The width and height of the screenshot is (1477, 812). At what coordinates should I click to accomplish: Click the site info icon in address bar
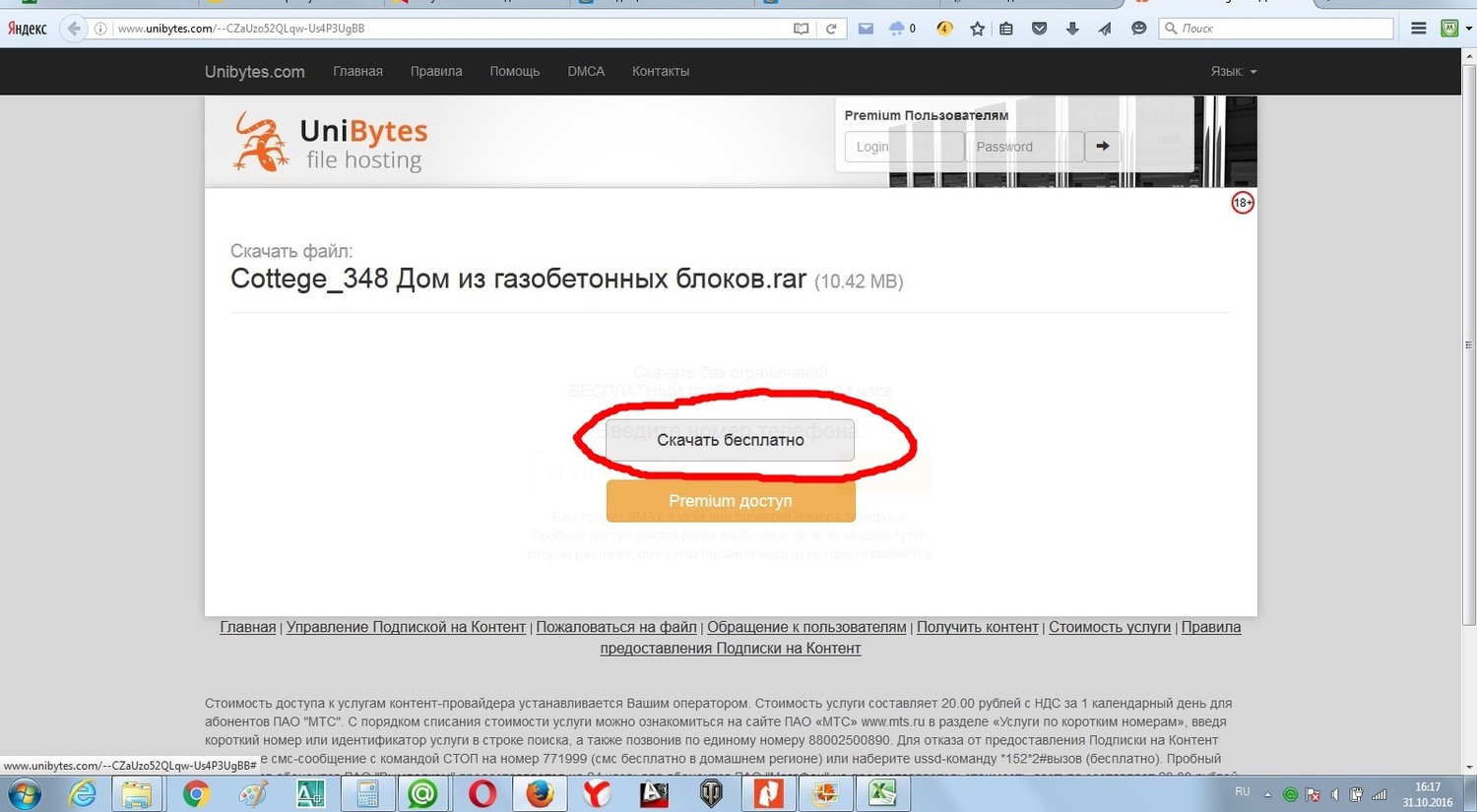[100, 29]
